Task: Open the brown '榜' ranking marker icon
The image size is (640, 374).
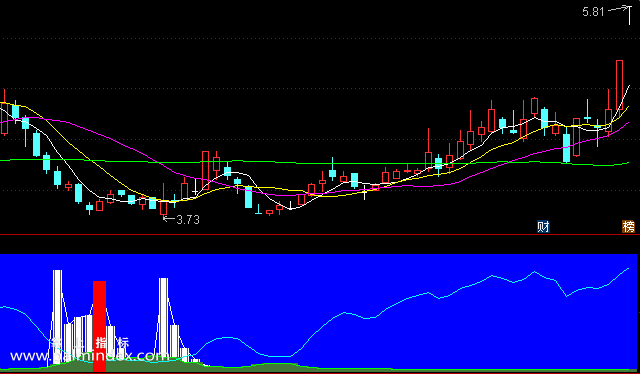Action: click(x=628, y=227)
